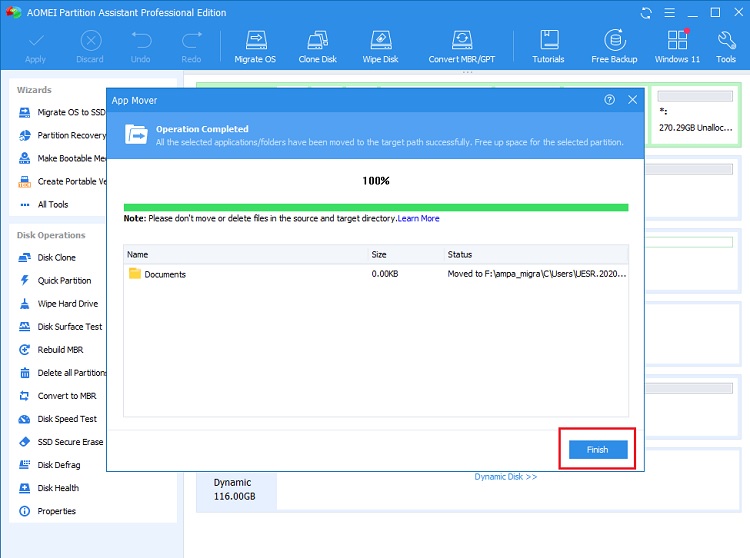Select Rebuild MBR operation
This screenshot has height=558, width=750.
[x=51, y=350]
